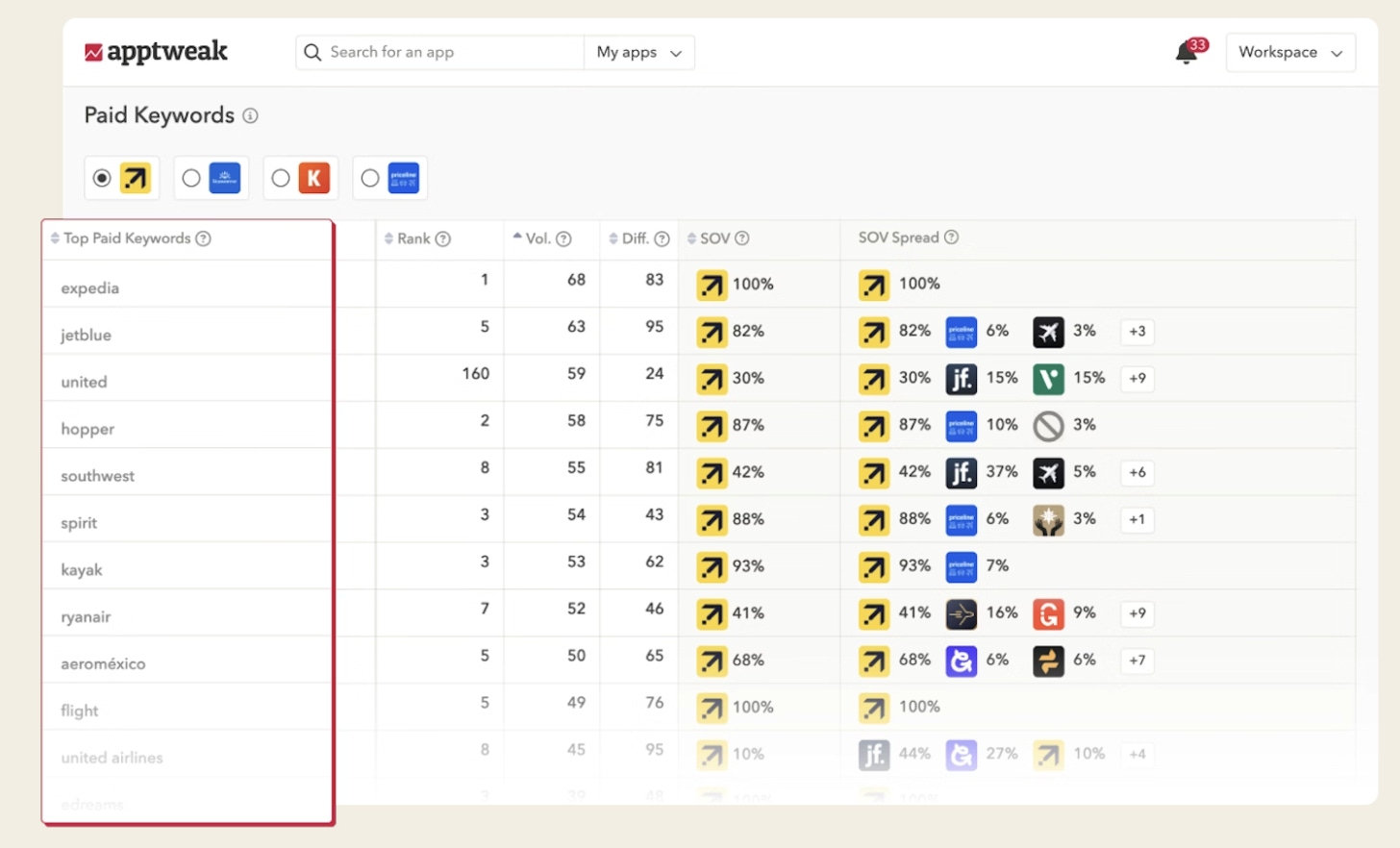Click the yellow arrow app icon in selector

click(x=136, y=178)
